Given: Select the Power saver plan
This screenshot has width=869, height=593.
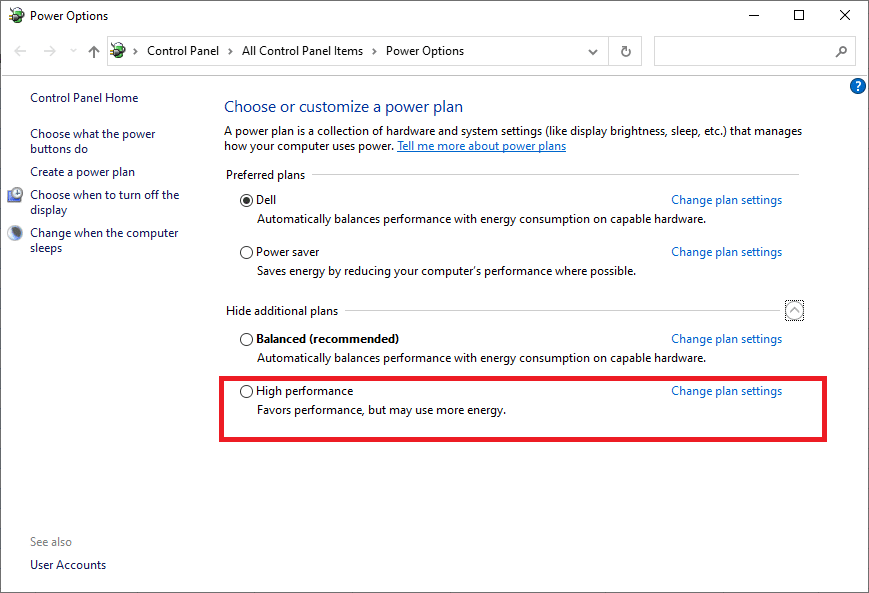Looking at the screenshot, I should pyautogui.click(x=247, y=253).
